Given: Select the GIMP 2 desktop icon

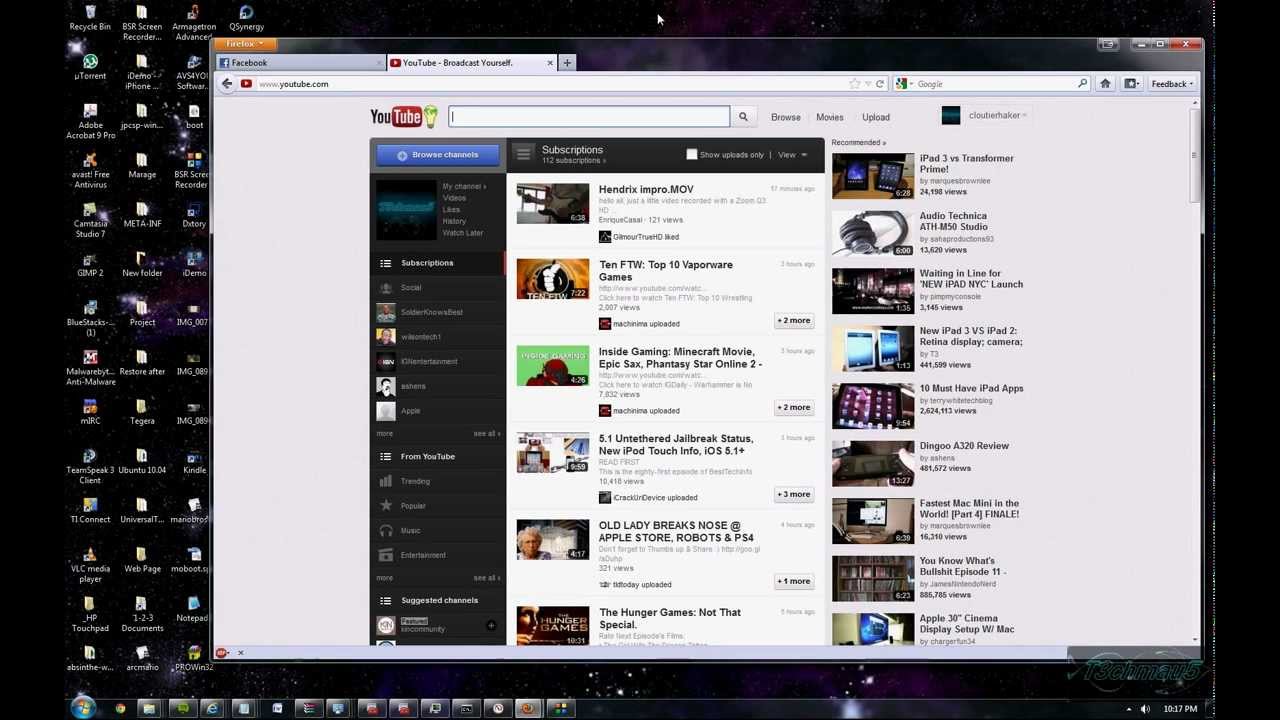Looking at the screenshot, I should [90, 264].
